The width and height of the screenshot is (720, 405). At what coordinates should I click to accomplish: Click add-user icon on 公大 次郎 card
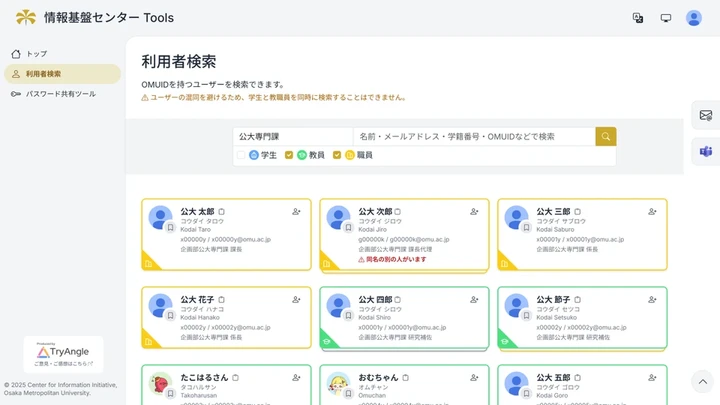[474, 212]
